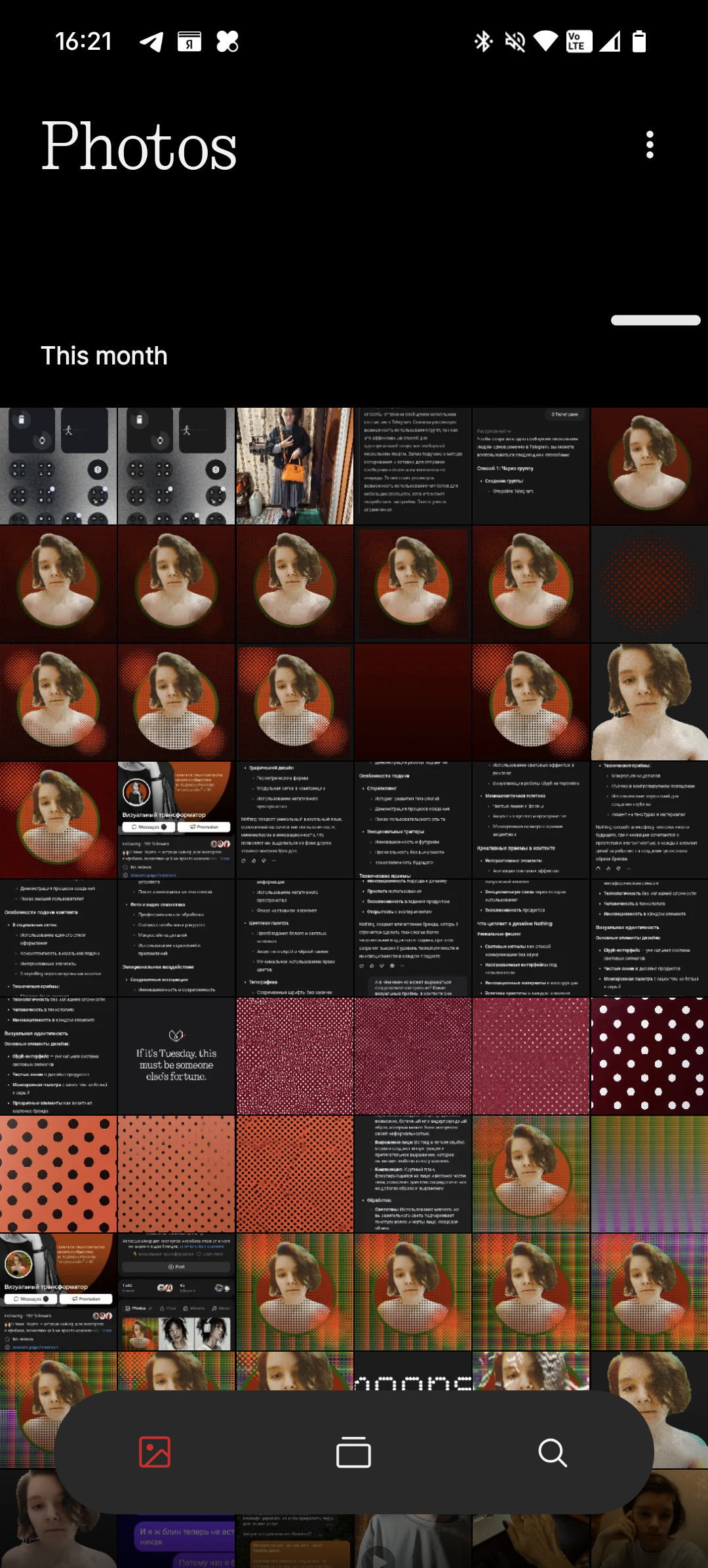Open the blurry striped thumbnail without a portrait
Viewport: 708px width, 1568px height.
coord(649,1174)
